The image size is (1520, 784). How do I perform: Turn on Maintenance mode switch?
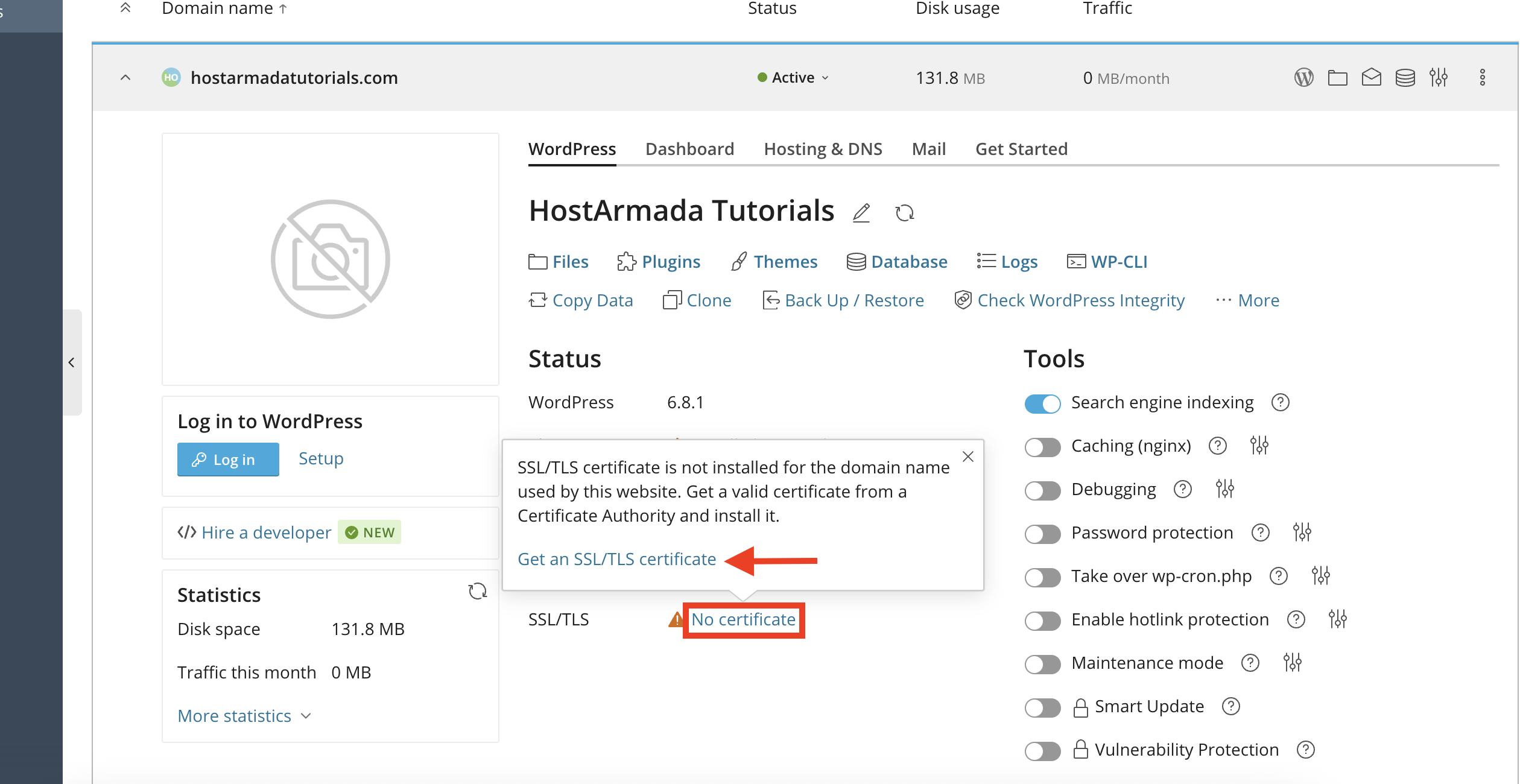point(1042,664)
